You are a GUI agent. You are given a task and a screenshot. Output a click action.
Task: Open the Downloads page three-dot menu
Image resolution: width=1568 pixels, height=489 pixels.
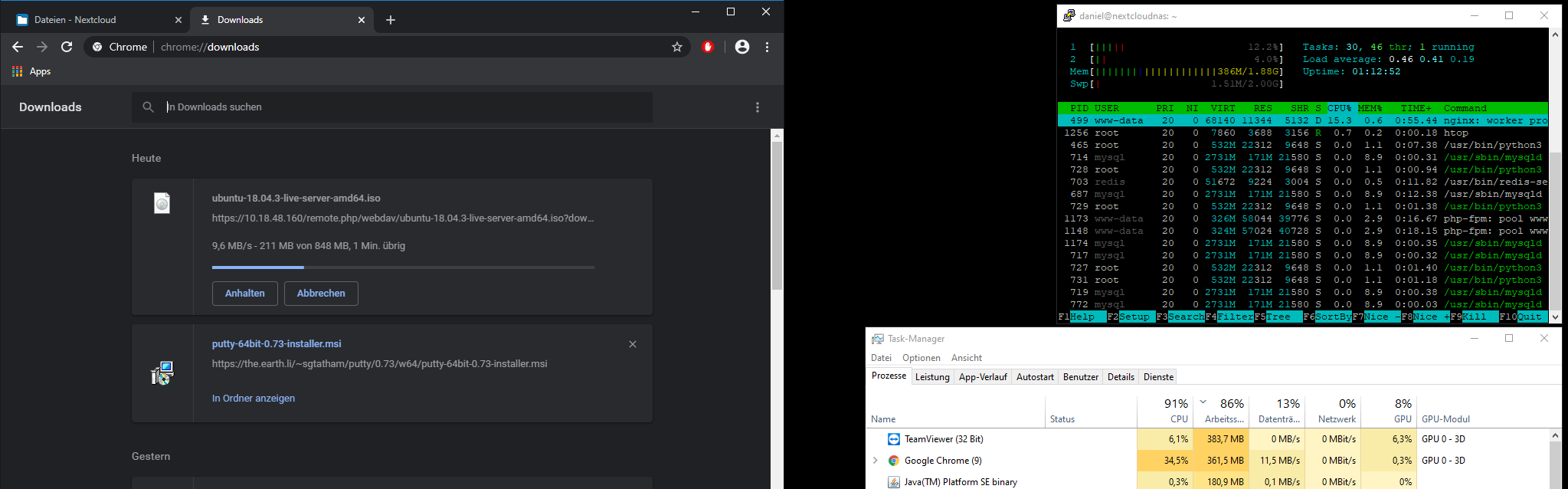758,107
